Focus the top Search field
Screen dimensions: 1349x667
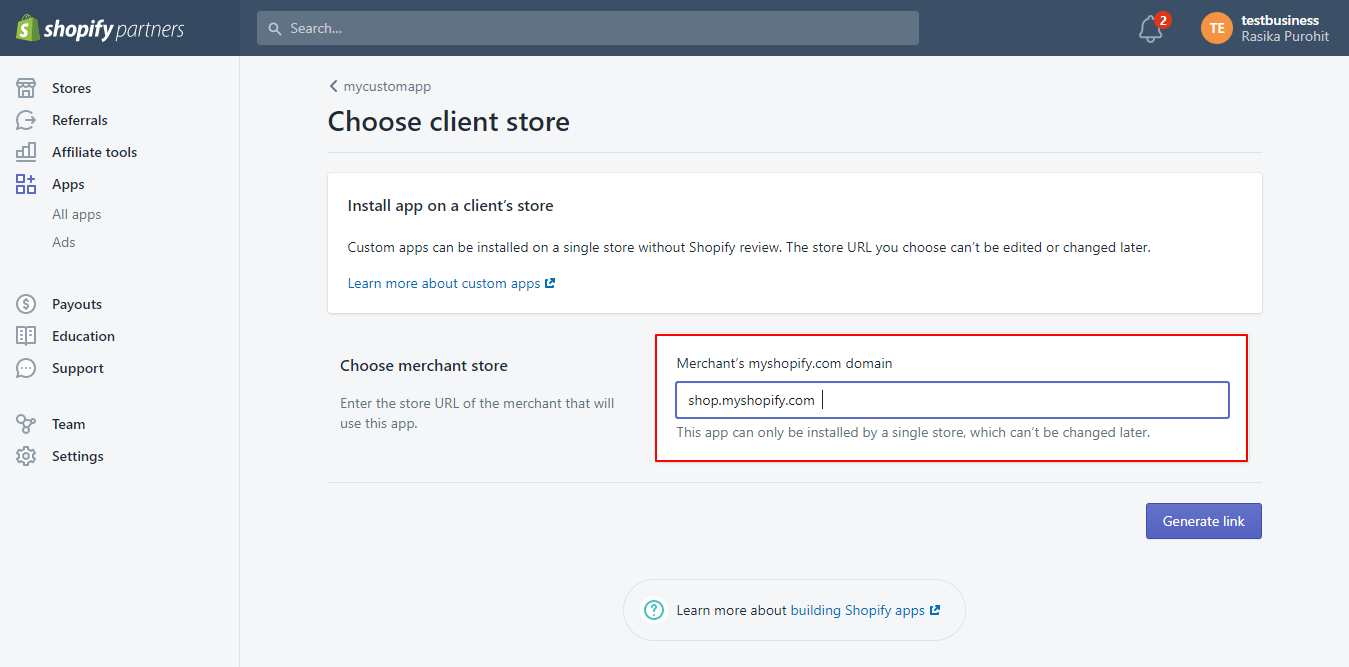(588, 28)
